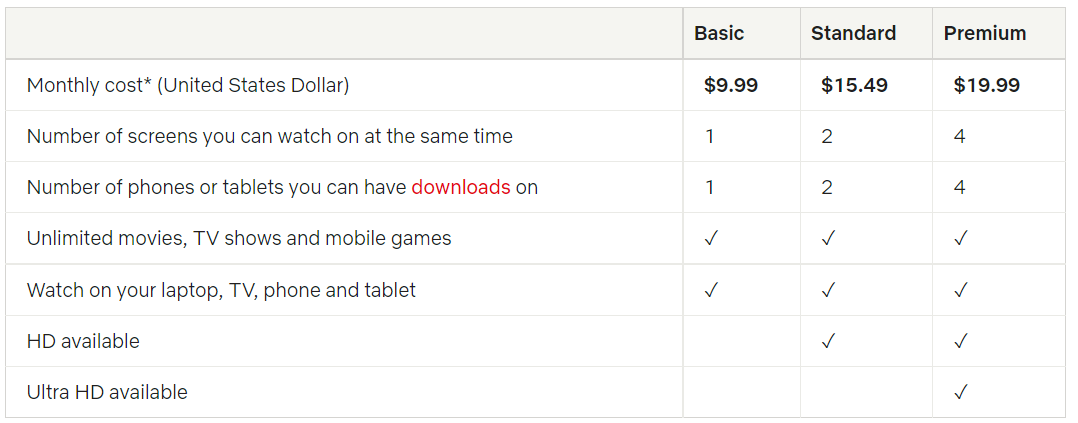Click the Basic checkmark for unlimited movies
This screenshot has width=1078, height=423.
[710, 238]
